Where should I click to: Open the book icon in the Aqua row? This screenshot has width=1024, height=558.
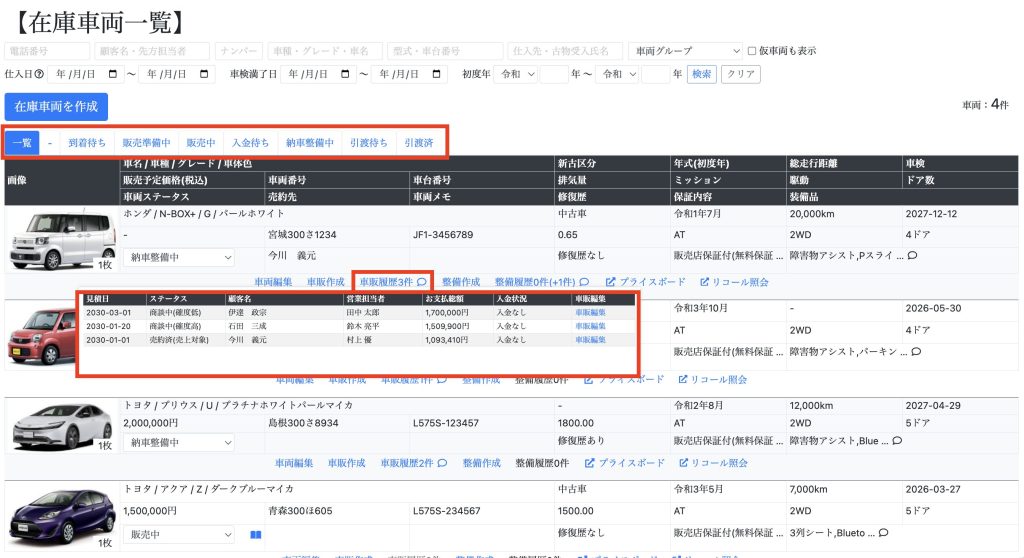(255, 534)
